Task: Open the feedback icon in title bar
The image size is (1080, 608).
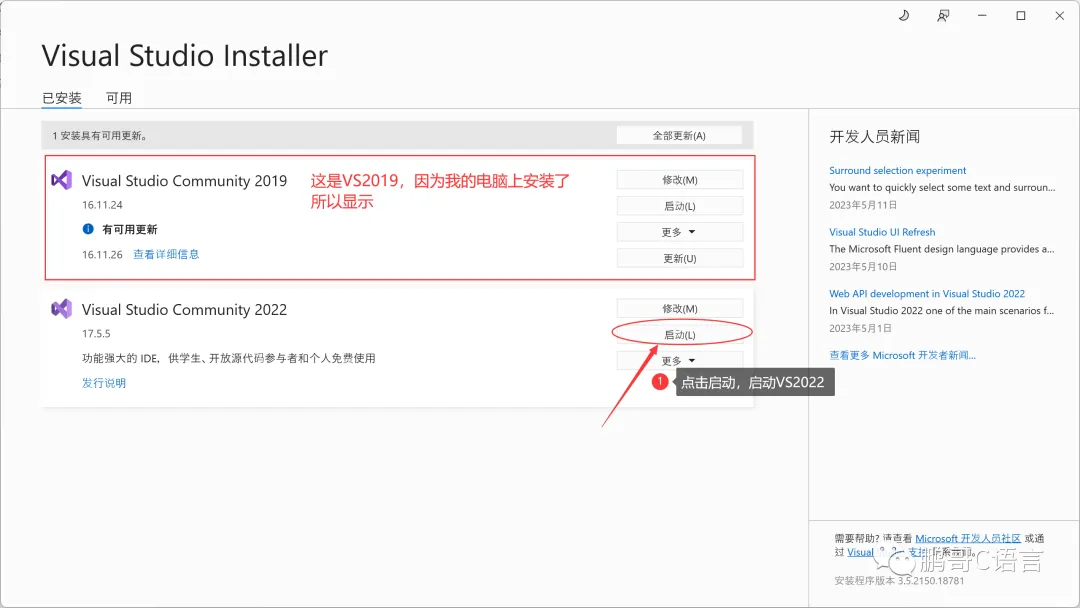Action: click(x=943, y=15)
